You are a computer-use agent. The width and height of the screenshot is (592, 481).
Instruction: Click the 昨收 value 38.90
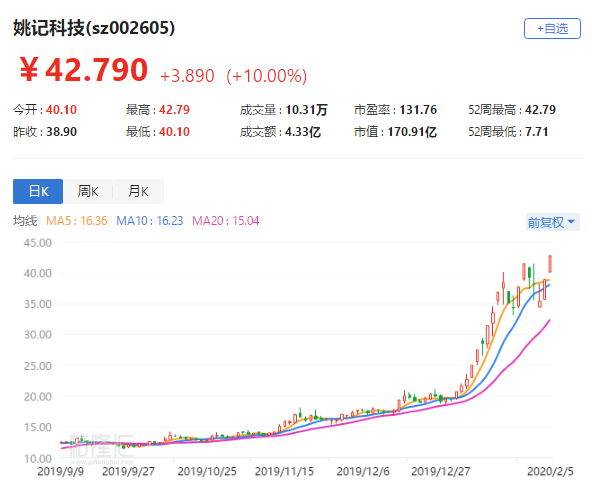click(61, 132)
